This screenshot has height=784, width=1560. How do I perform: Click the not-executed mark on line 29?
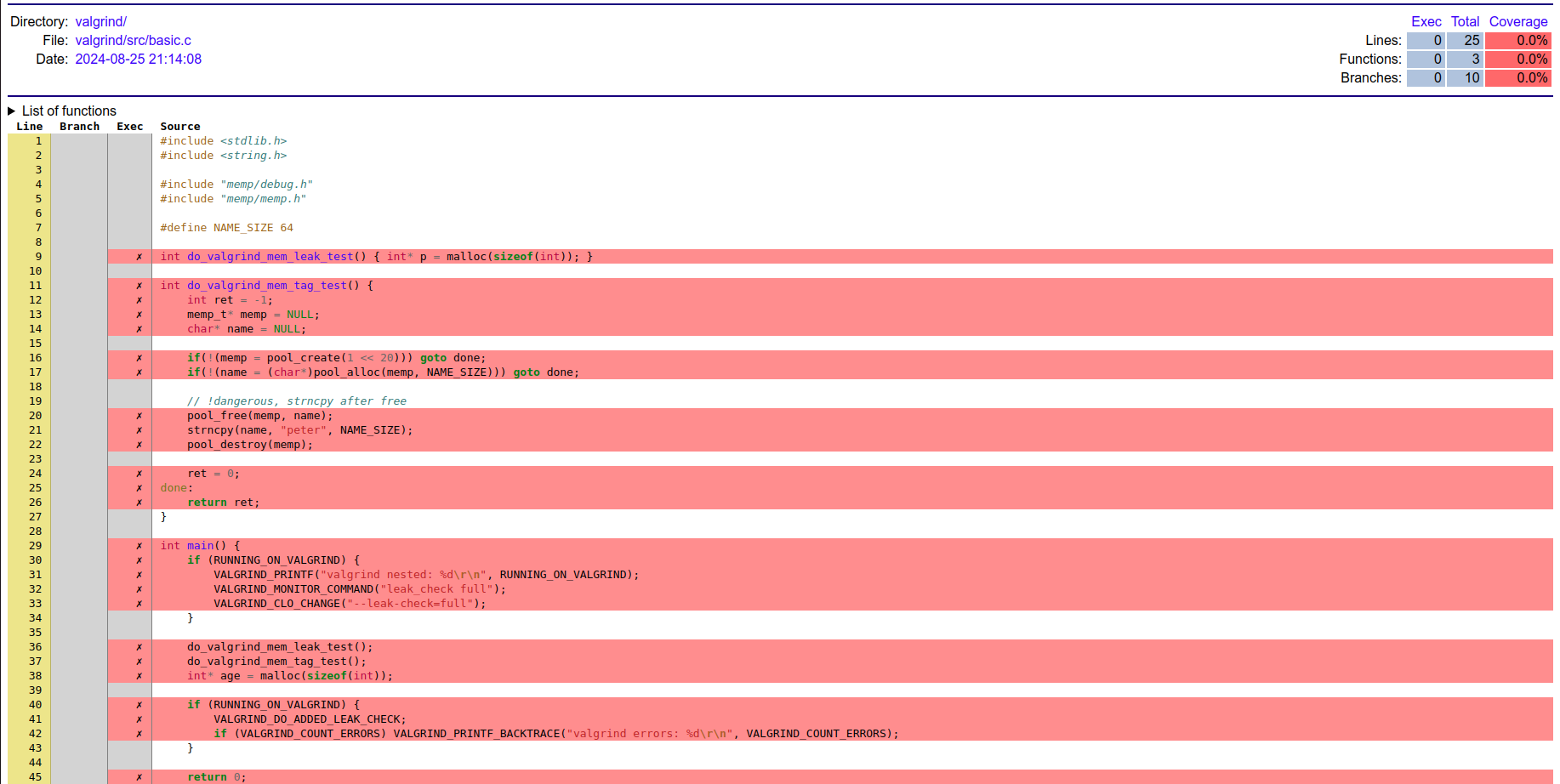[x=139, y=546]
